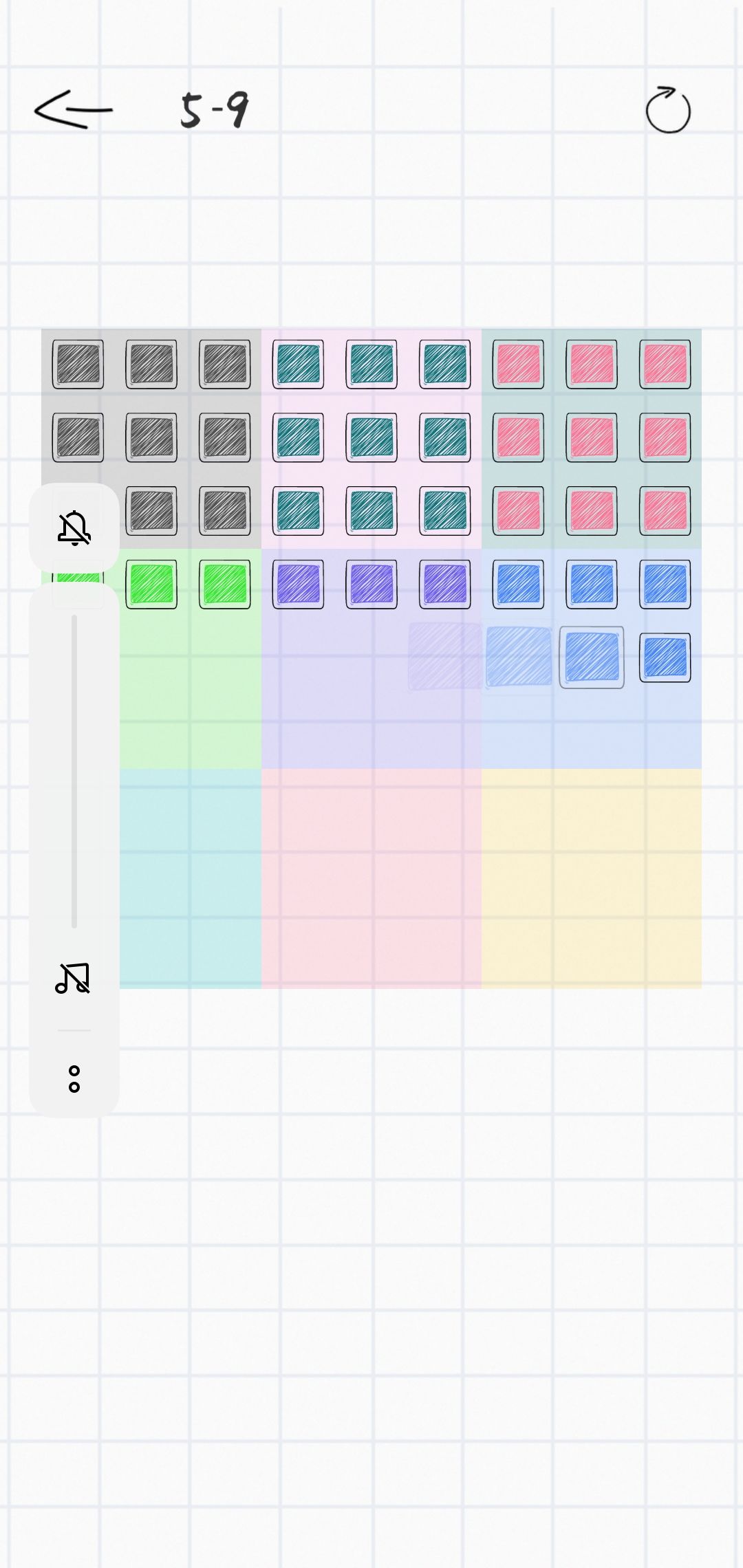This screenshot has height=1568, width=743.
Task: Tap the level 5-9 label
Action: click(x=214, y=110)
